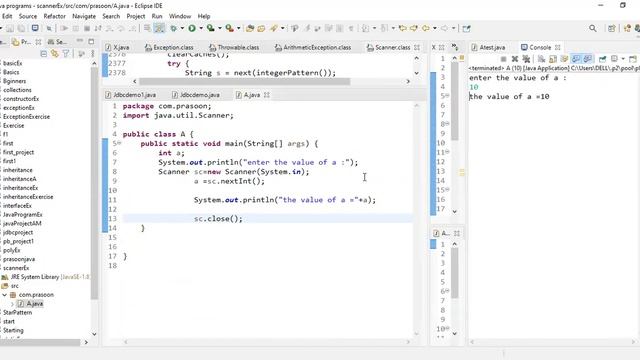
Task: Open the Help menu
Action: tap(204, 16)
